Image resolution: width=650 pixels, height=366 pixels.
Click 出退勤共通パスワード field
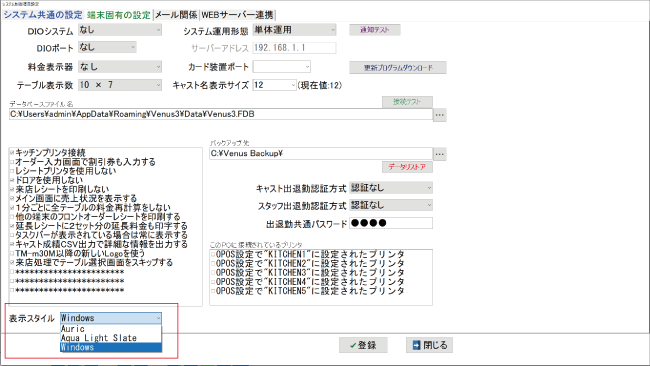pyautogui.click(x=391, y=223)
